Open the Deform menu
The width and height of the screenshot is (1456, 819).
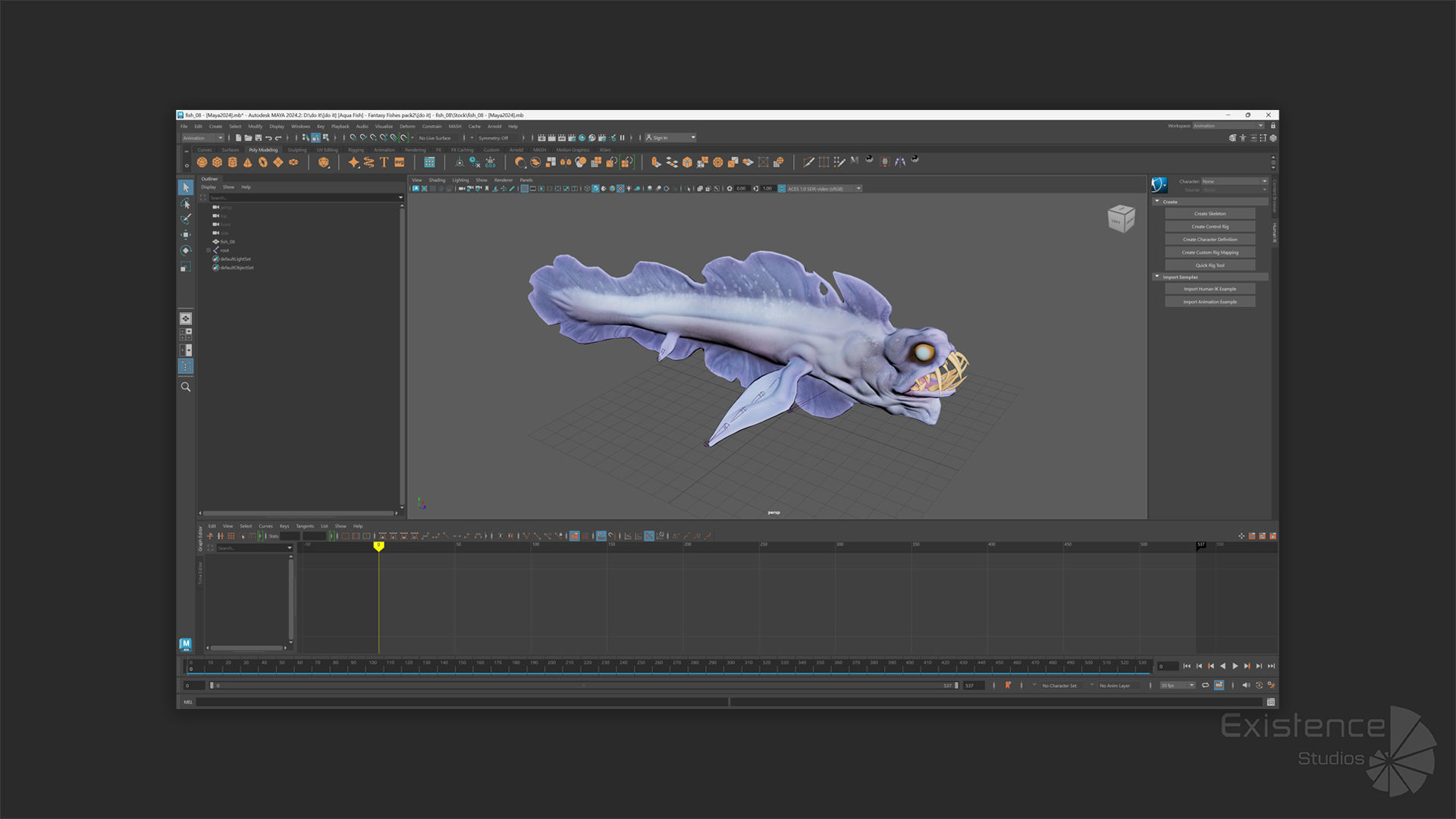click(407, 127)
